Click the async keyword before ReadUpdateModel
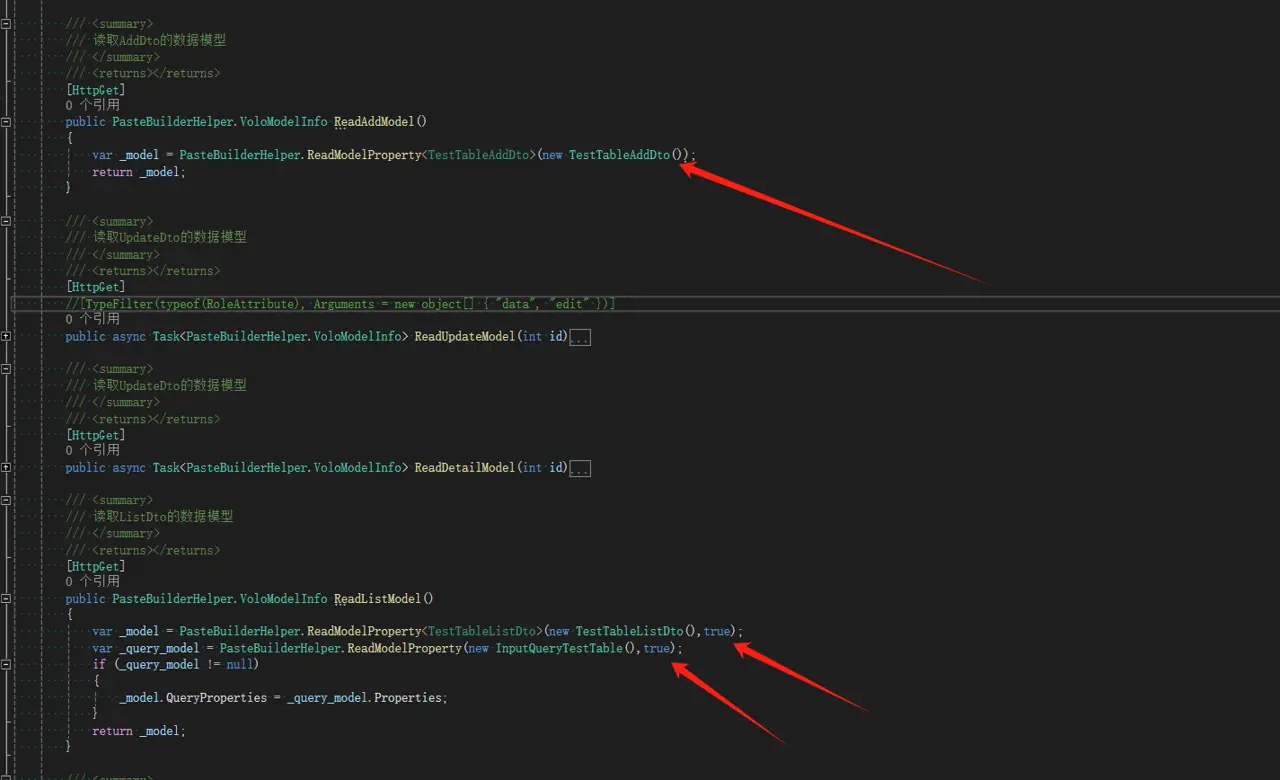 [x=129, y=337]
